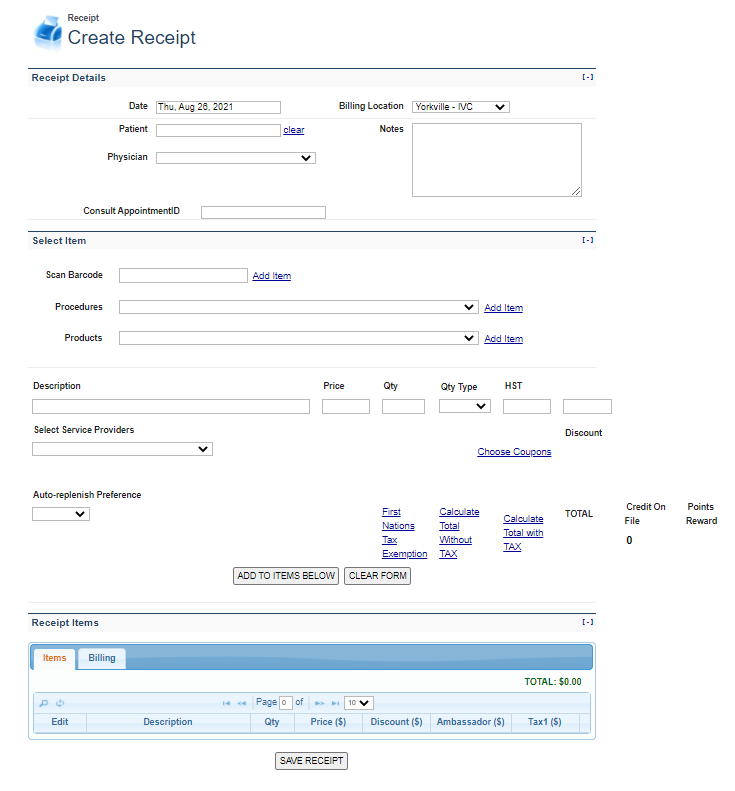
Task: Click the search icon in items grid
Action: point(45,703)
